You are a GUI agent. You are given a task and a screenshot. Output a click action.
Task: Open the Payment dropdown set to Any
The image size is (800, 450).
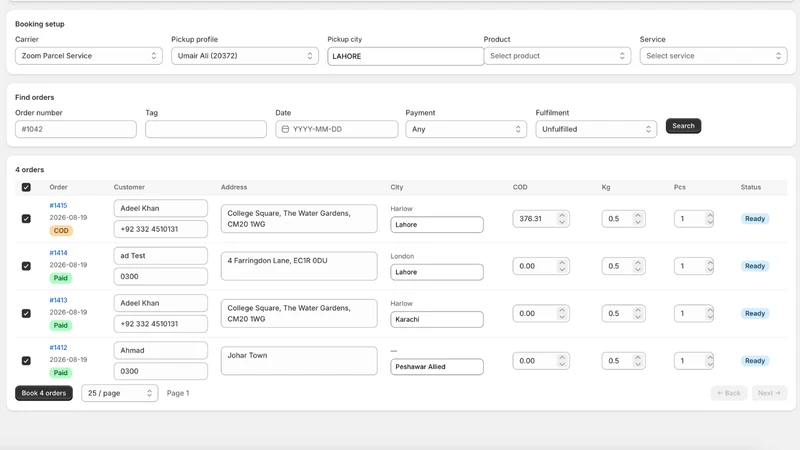466,129
